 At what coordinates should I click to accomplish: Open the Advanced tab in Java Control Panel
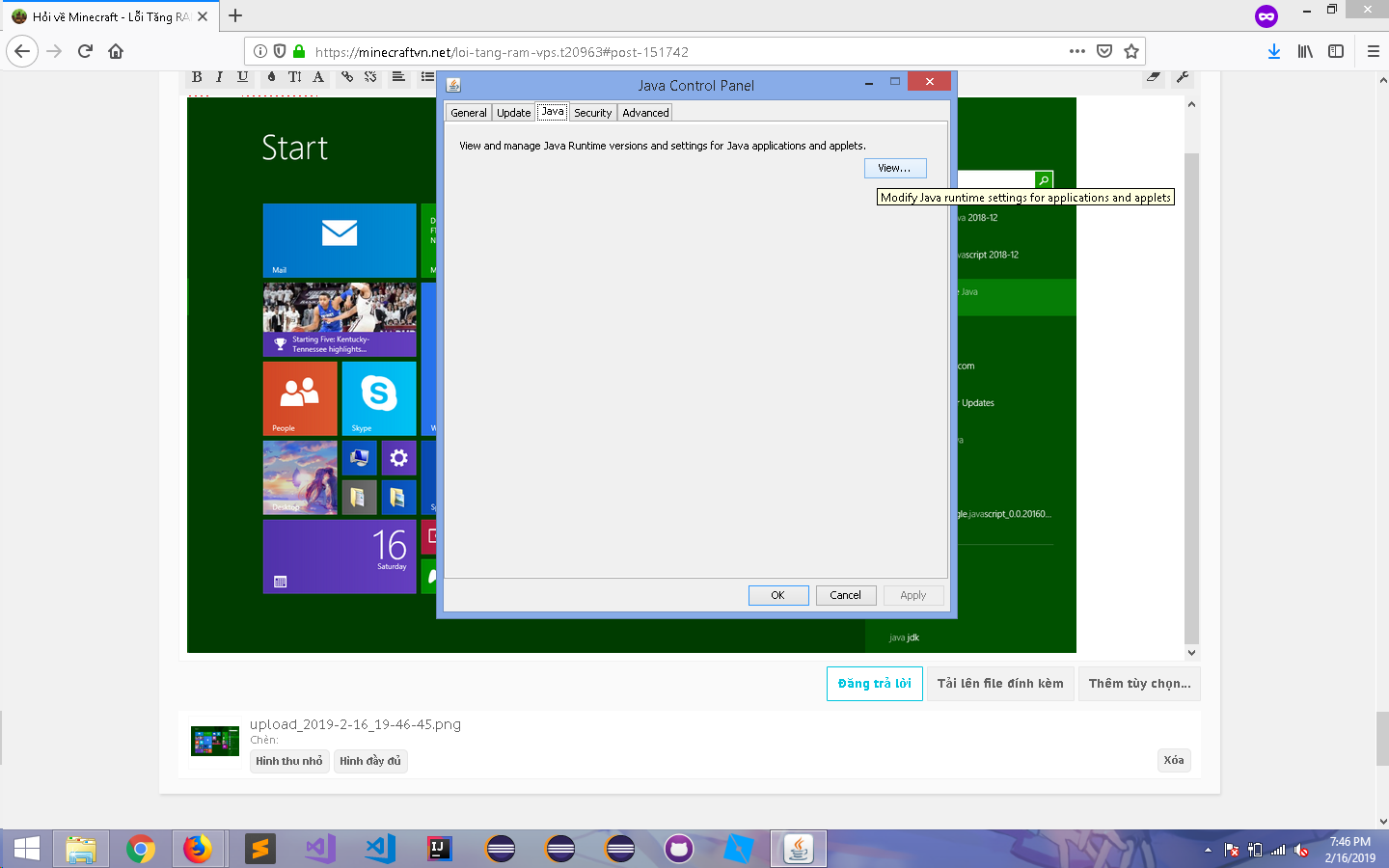[x=645, y=113]
